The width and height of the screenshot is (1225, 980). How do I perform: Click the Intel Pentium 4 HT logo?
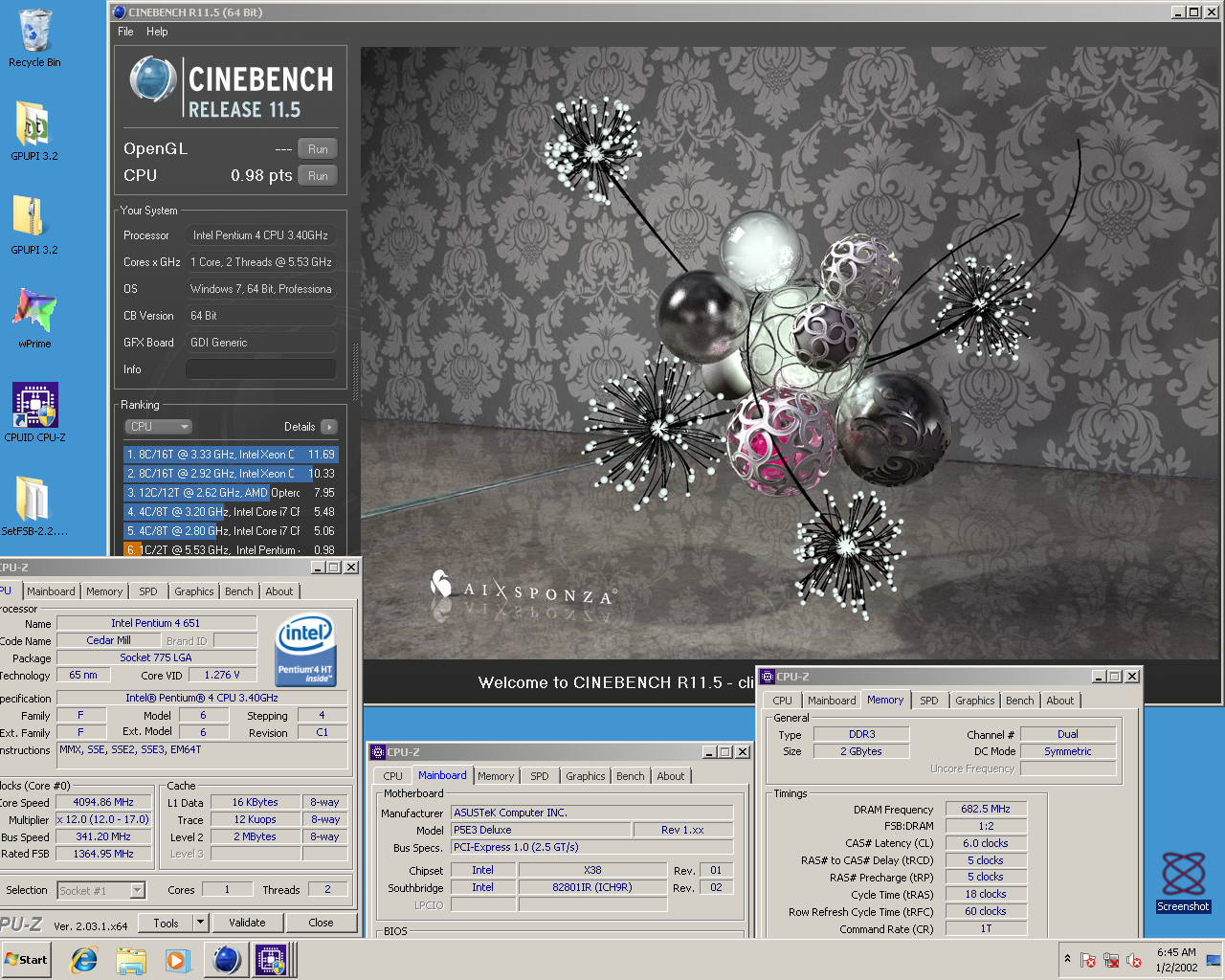304,651
